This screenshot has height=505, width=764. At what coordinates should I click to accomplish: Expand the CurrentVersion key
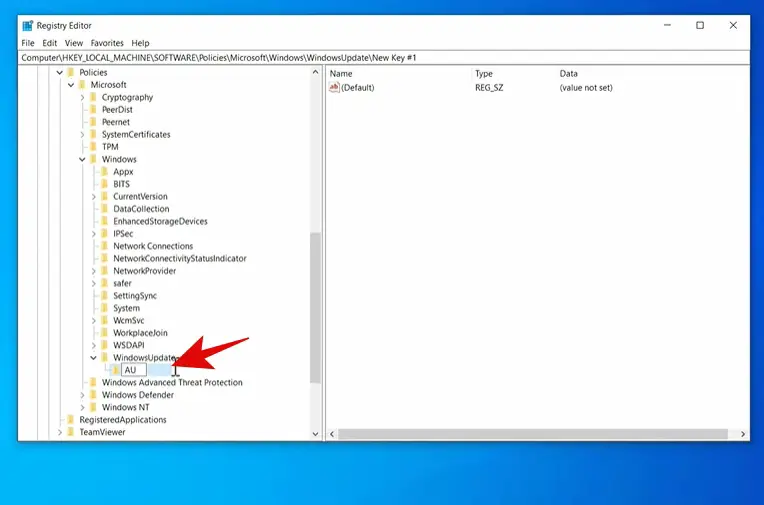93,196
